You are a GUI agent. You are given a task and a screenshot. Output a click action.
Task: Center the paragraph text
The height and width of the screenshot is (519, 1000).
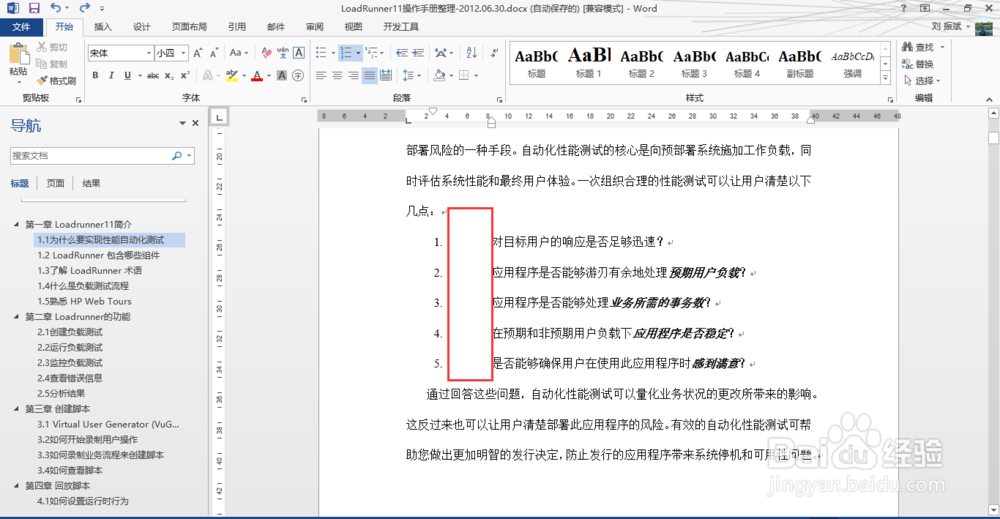[337, 76]
